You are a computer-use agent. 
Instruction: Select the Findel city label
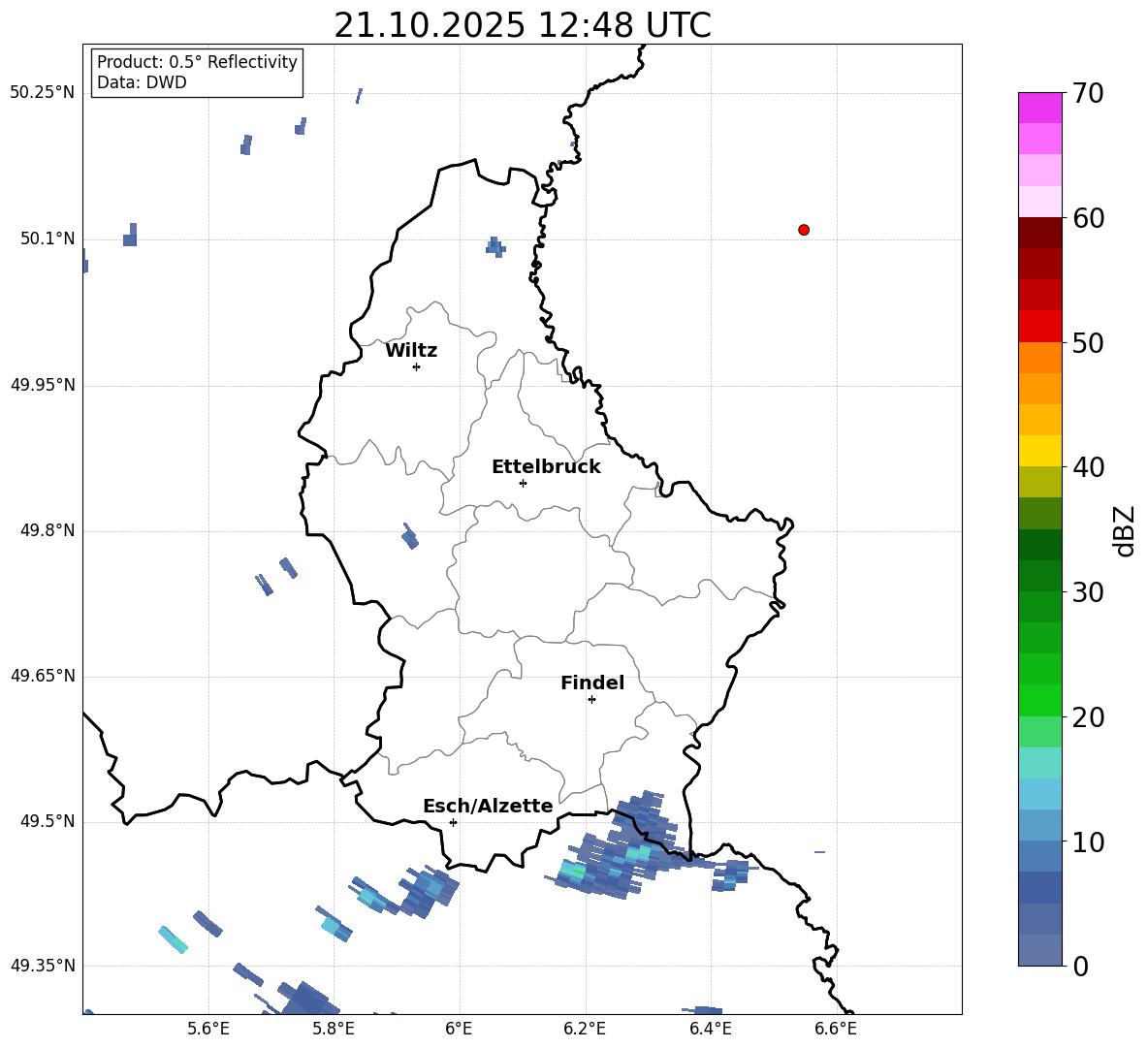(x=592, y=683)
